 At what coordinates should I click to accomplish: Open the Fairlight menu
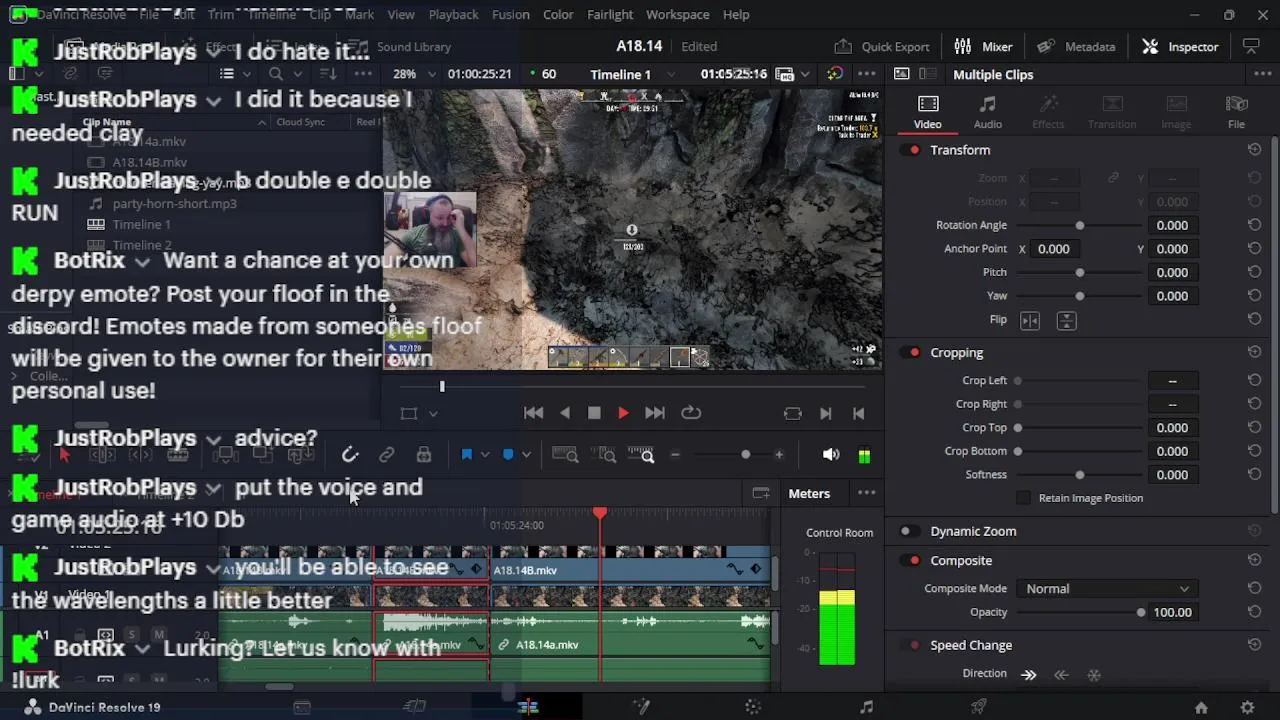coord(610,14)
